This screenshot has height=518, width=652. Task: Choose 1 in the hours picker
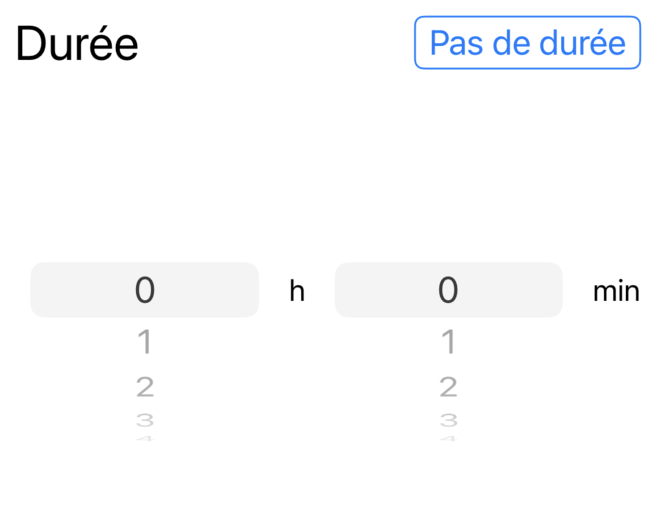coord(145,342)
